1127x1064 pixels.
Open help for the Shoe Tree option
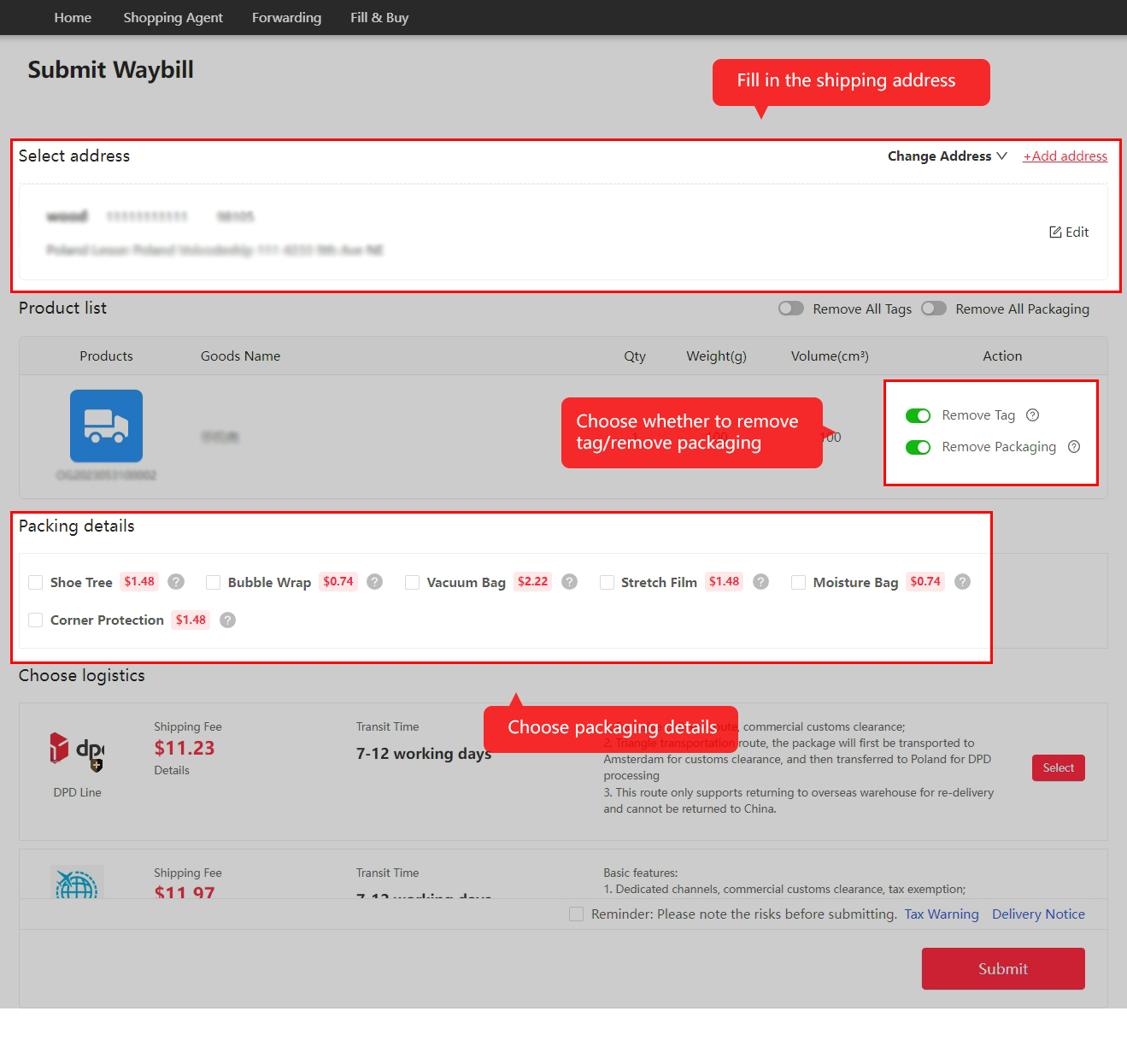click(175, 582)
